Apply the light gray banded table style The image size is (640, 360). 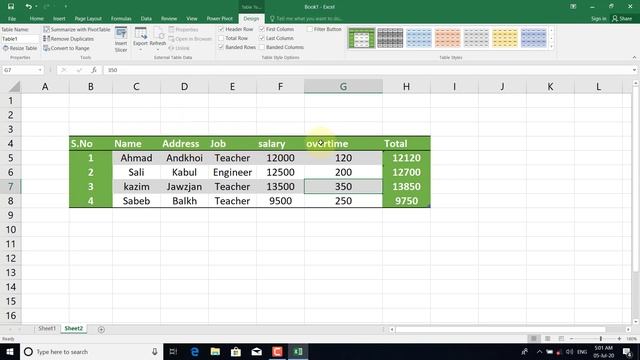(476, 38)
